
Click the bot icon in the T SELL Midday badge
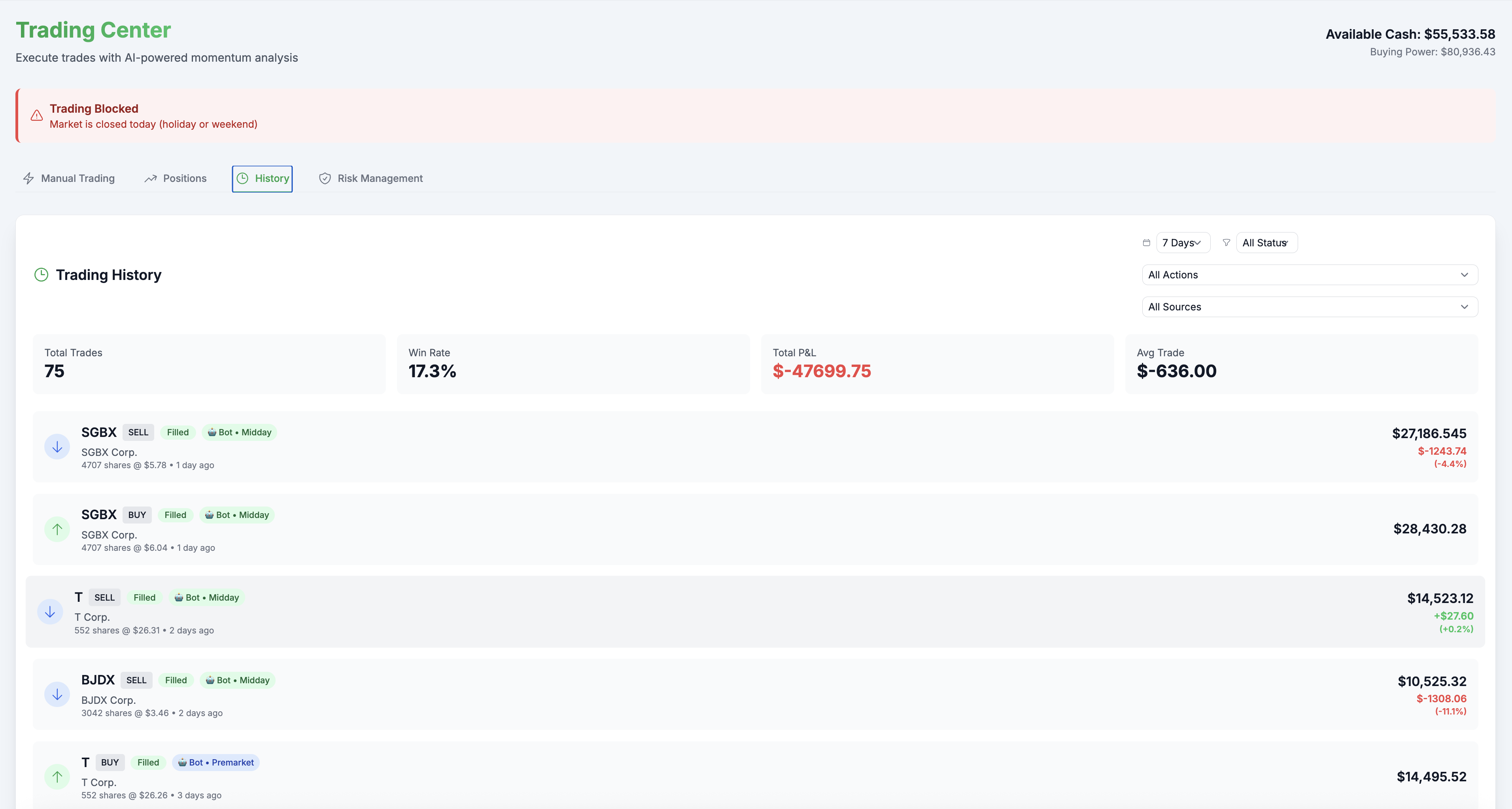179,597
